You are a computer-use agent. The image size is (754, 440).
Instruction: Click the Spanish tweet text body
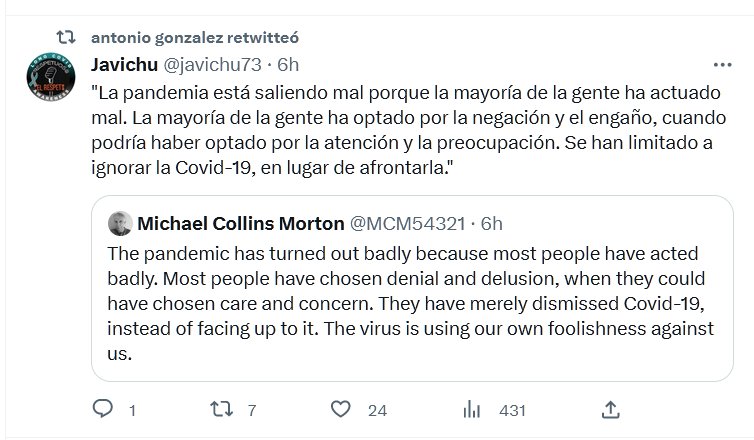[400, 129]
